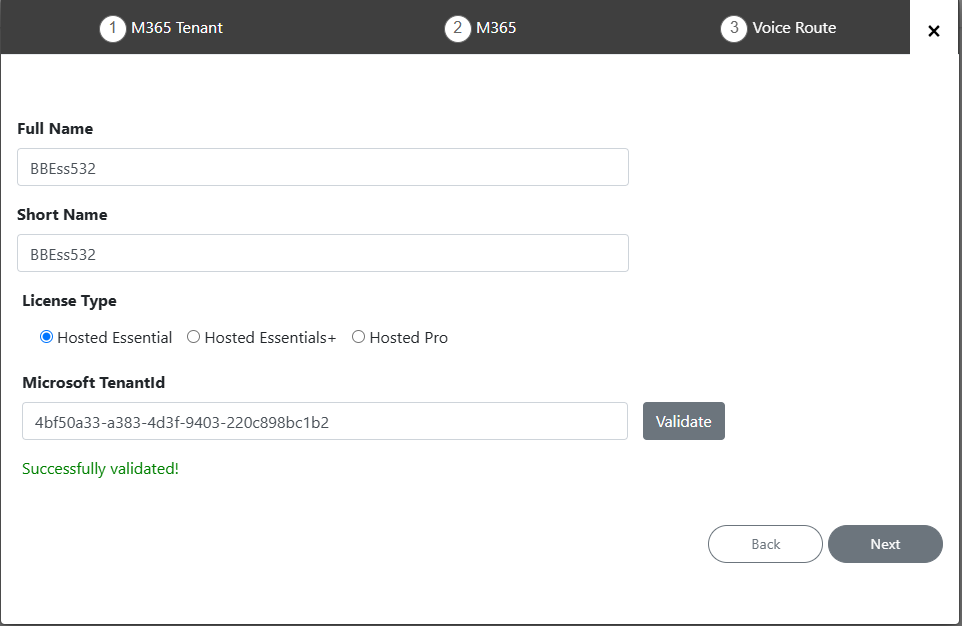Click the Validate button

[683, 421]
